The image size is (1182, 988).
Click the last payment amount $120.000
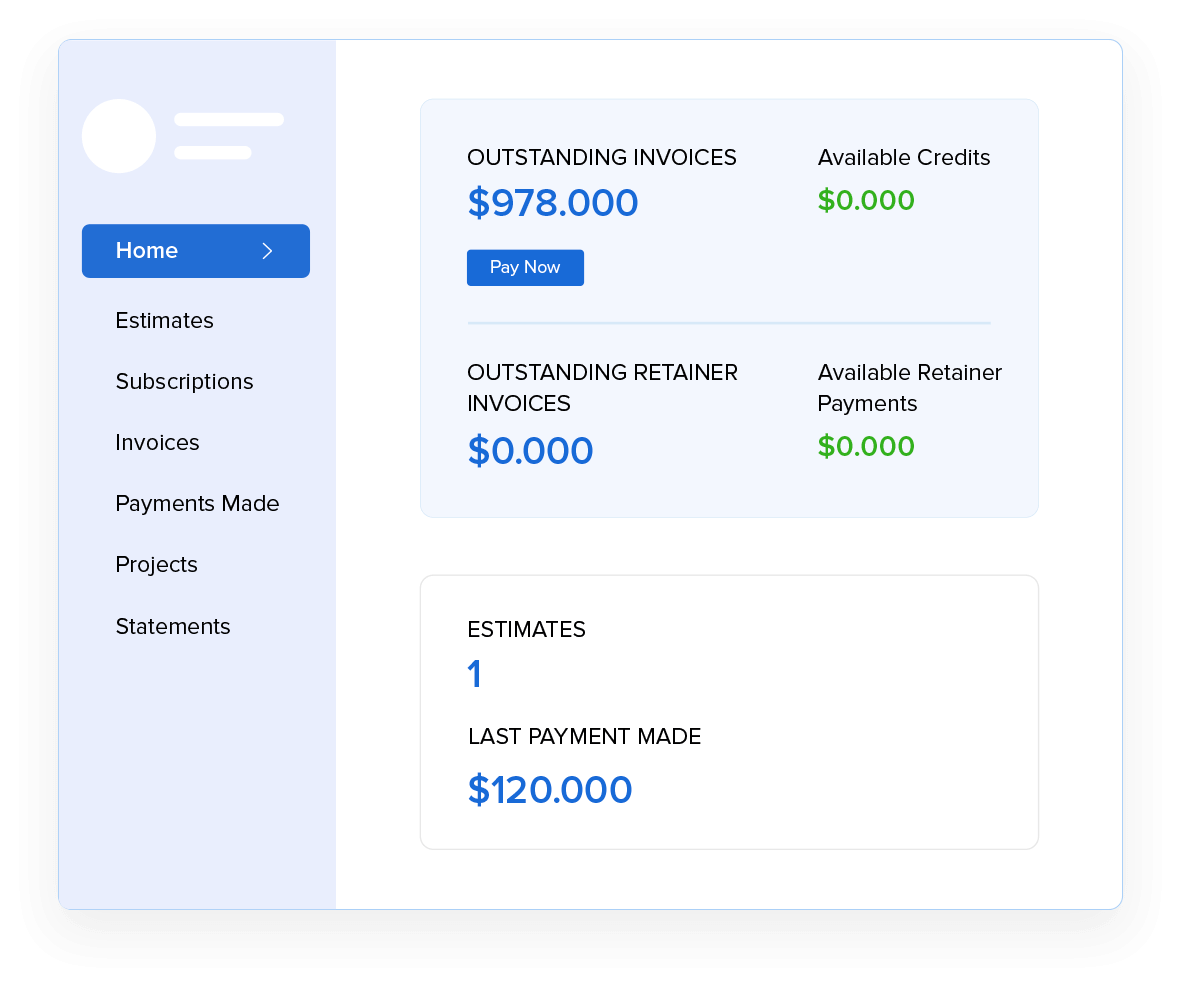coord(550,790)
